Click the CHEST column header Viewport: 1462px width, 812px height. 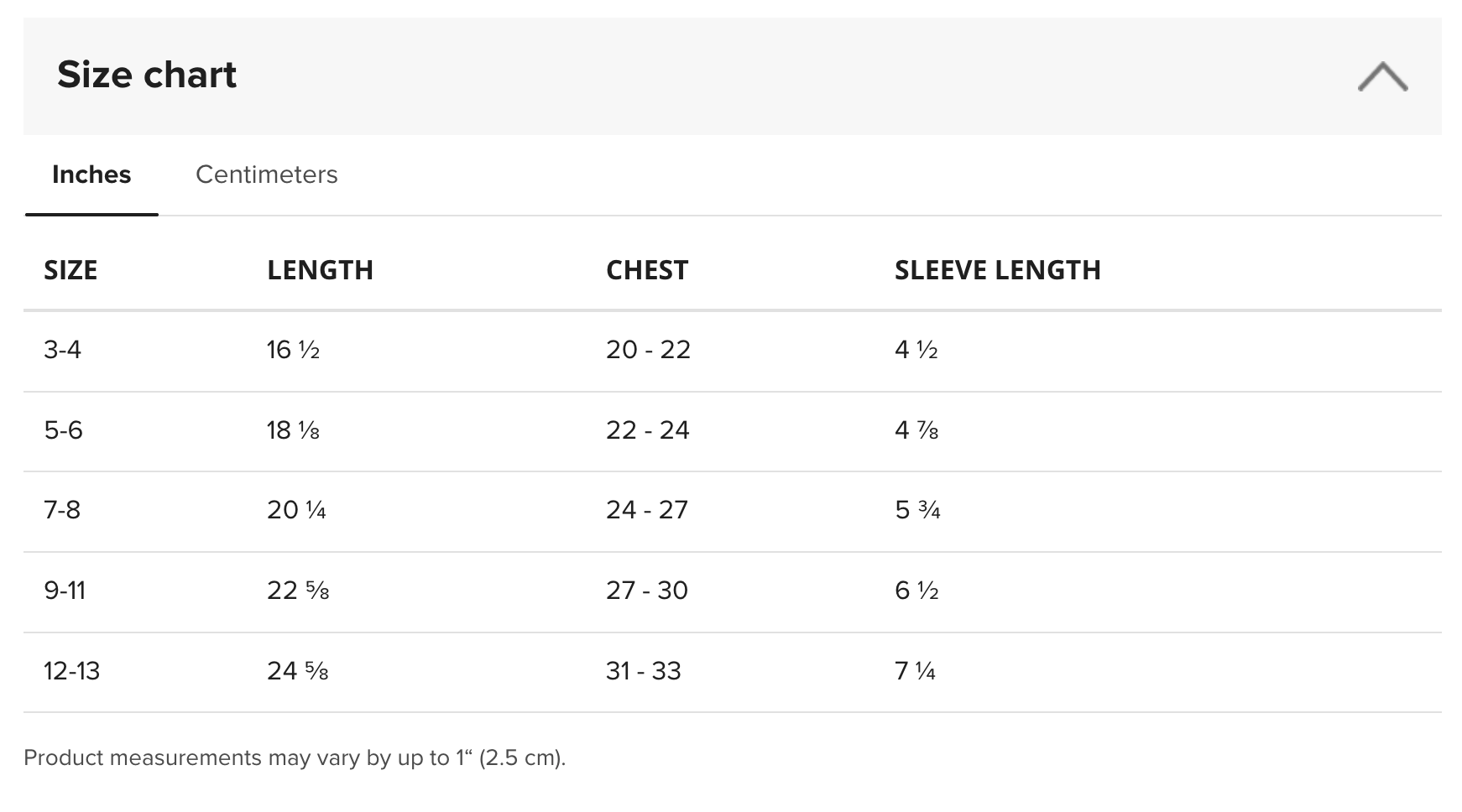(647, 270)
